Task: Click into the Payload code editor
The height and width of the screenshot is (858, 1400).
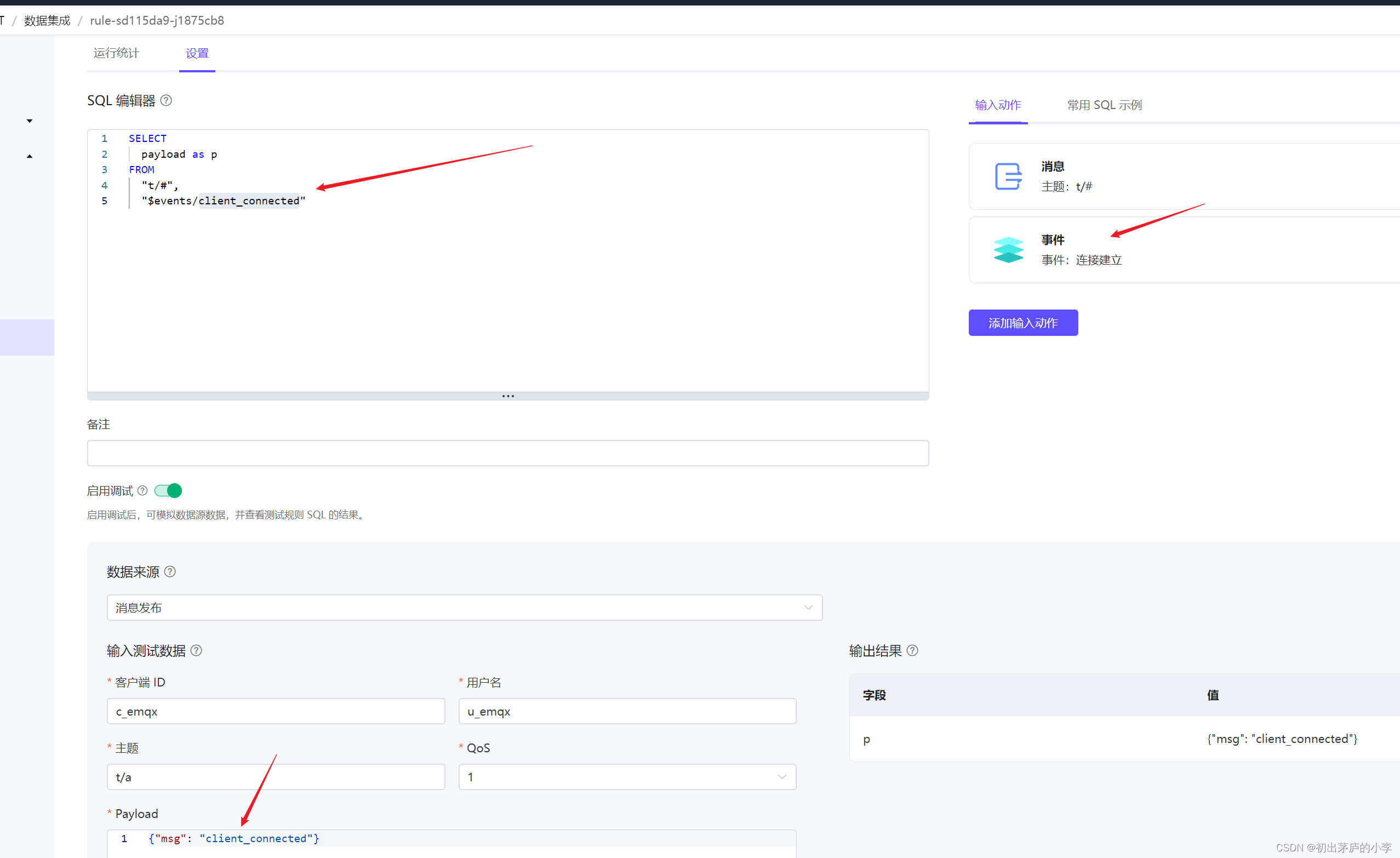Action: tap(452, 843)
